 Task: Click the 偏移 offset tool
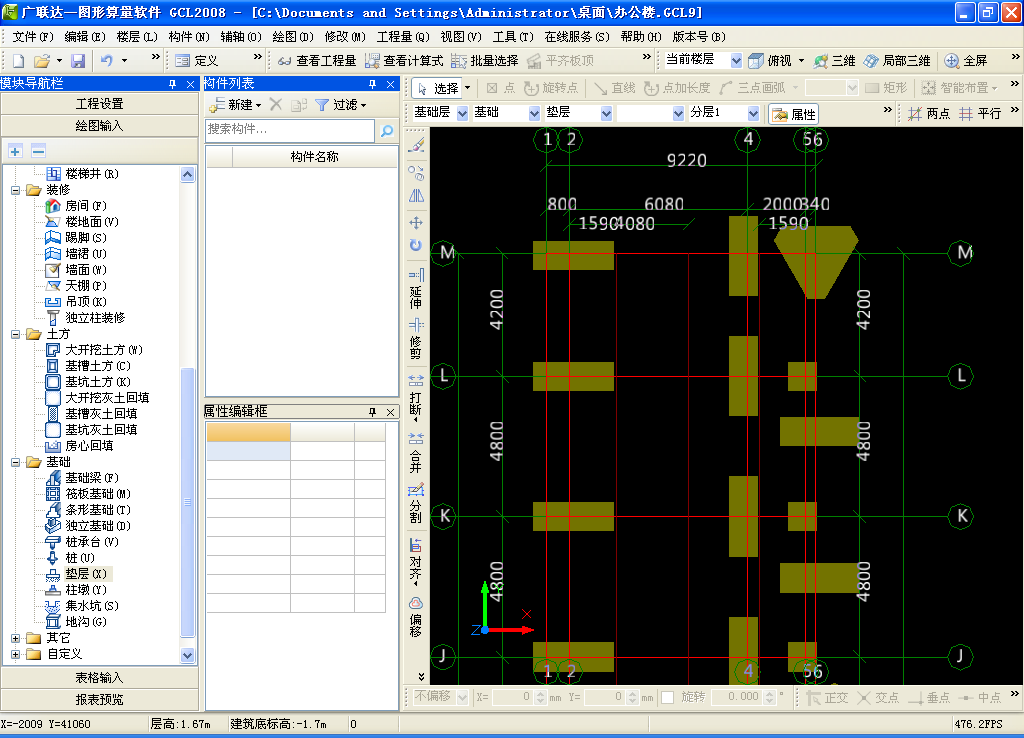coord(416,616)
